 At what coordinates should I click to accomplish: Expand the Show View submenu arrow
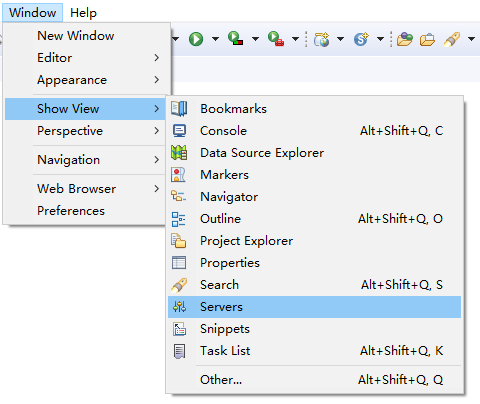click(157, 109)
